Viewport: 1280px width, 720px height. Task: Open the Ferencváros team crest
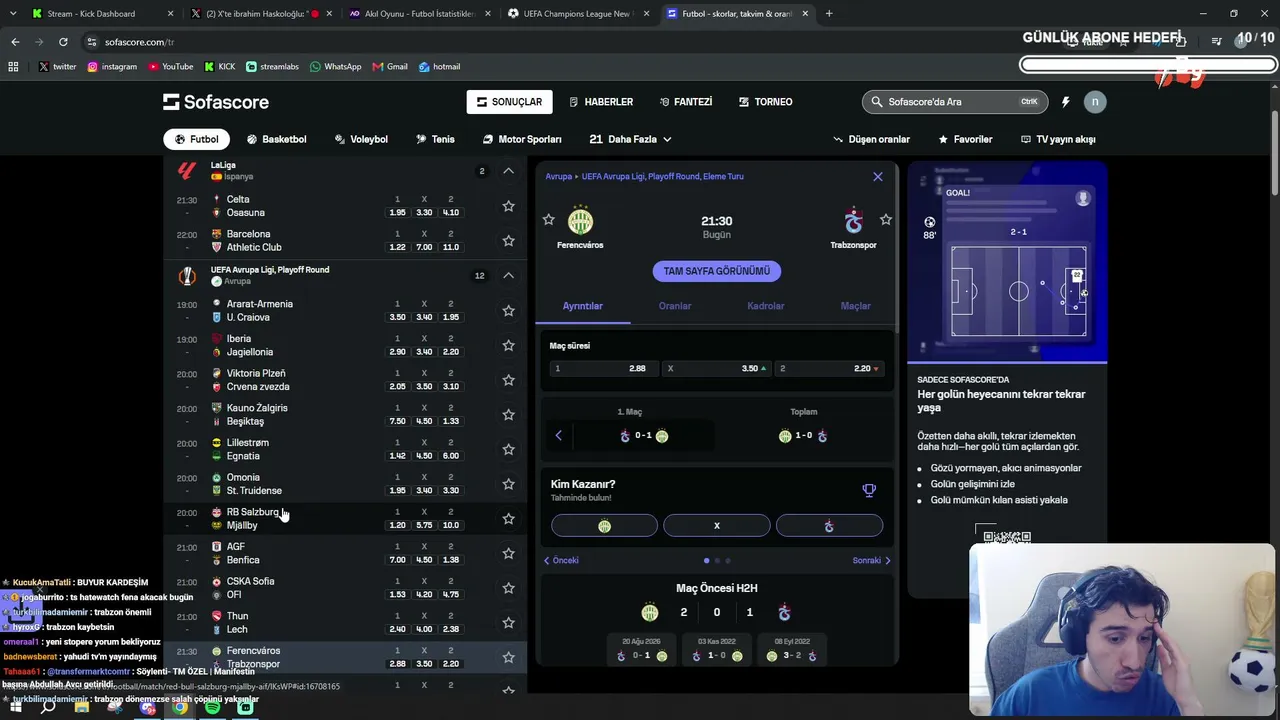580,220
